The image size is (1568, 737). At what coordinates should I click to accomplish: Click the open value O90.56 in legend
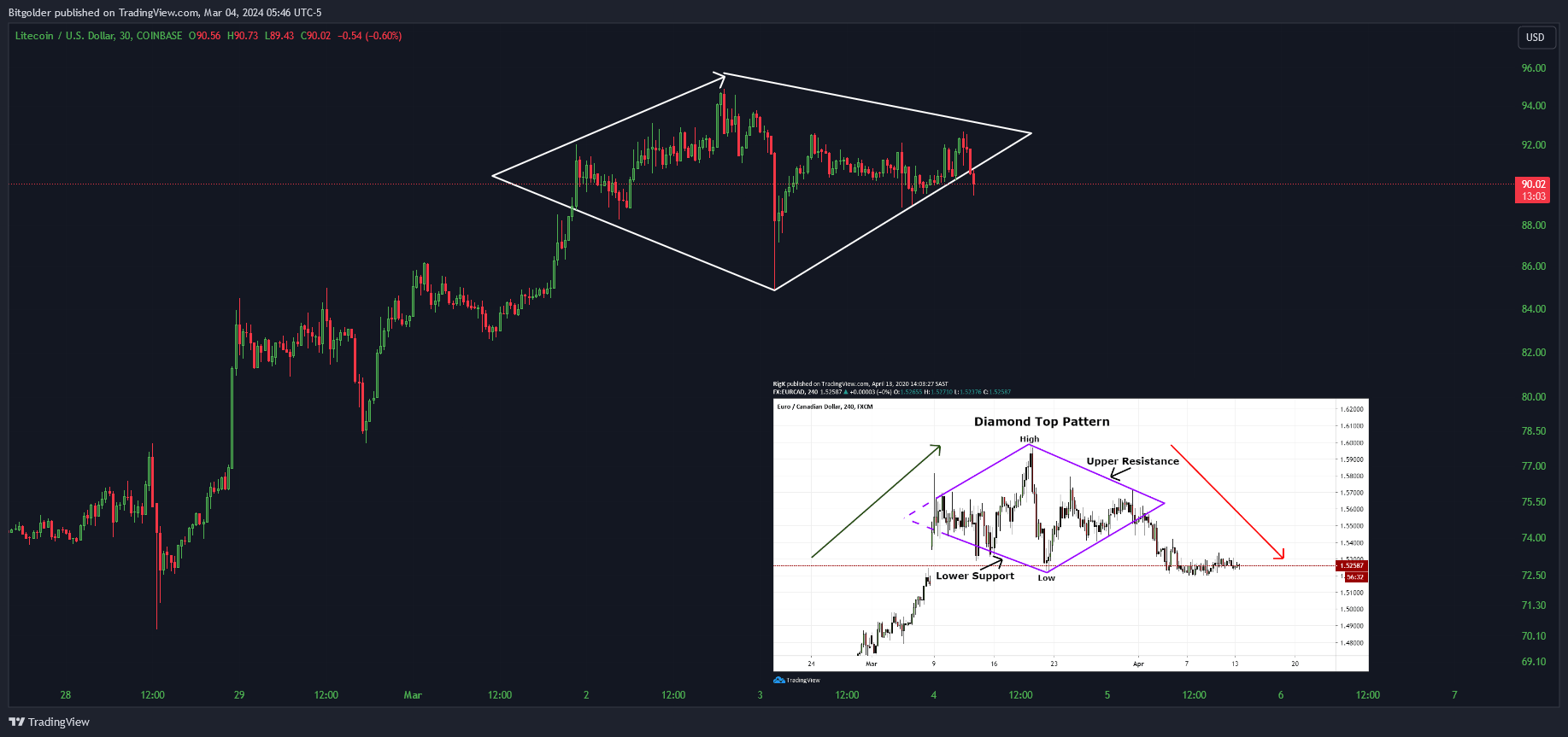205,36
